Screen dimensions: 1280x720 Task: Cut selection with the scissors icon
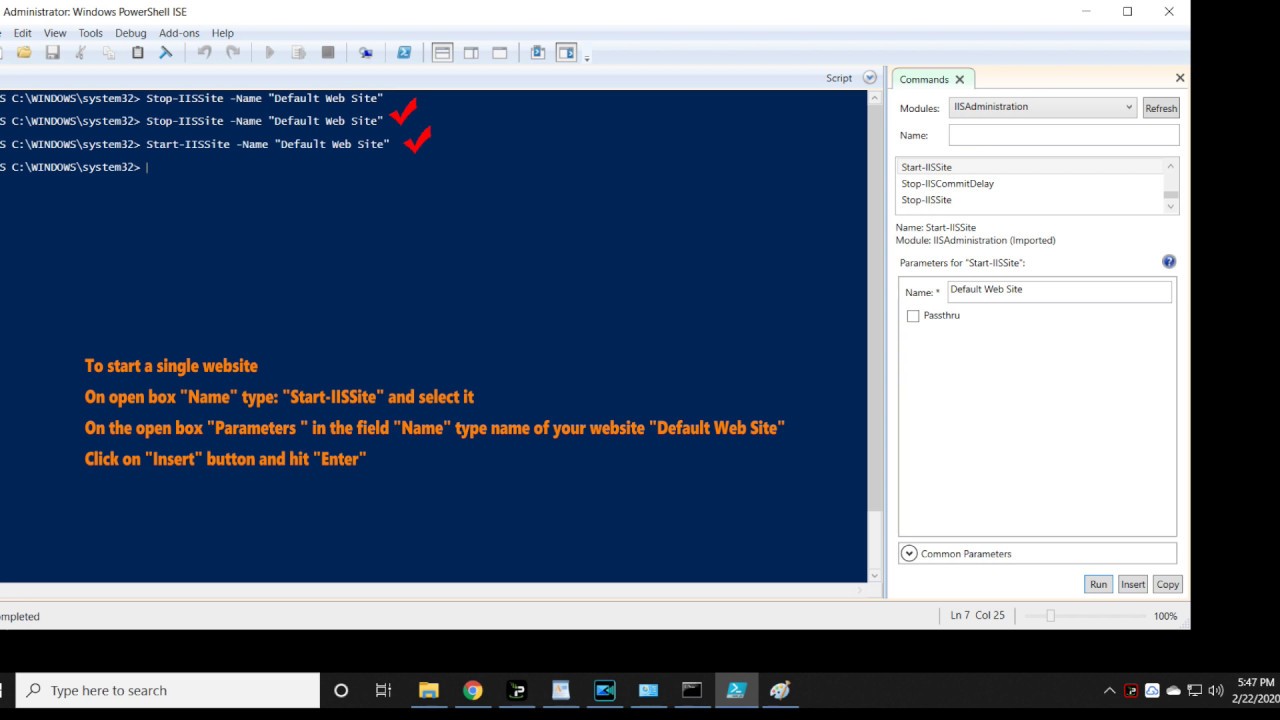(81, 53)
